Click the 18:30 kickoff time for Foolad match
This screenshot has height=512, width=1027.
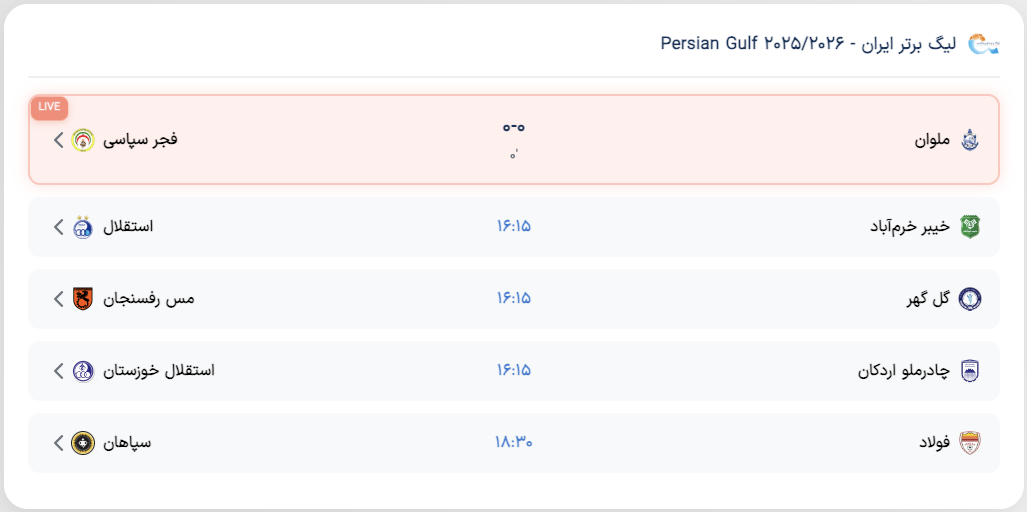tap(513, 442)
